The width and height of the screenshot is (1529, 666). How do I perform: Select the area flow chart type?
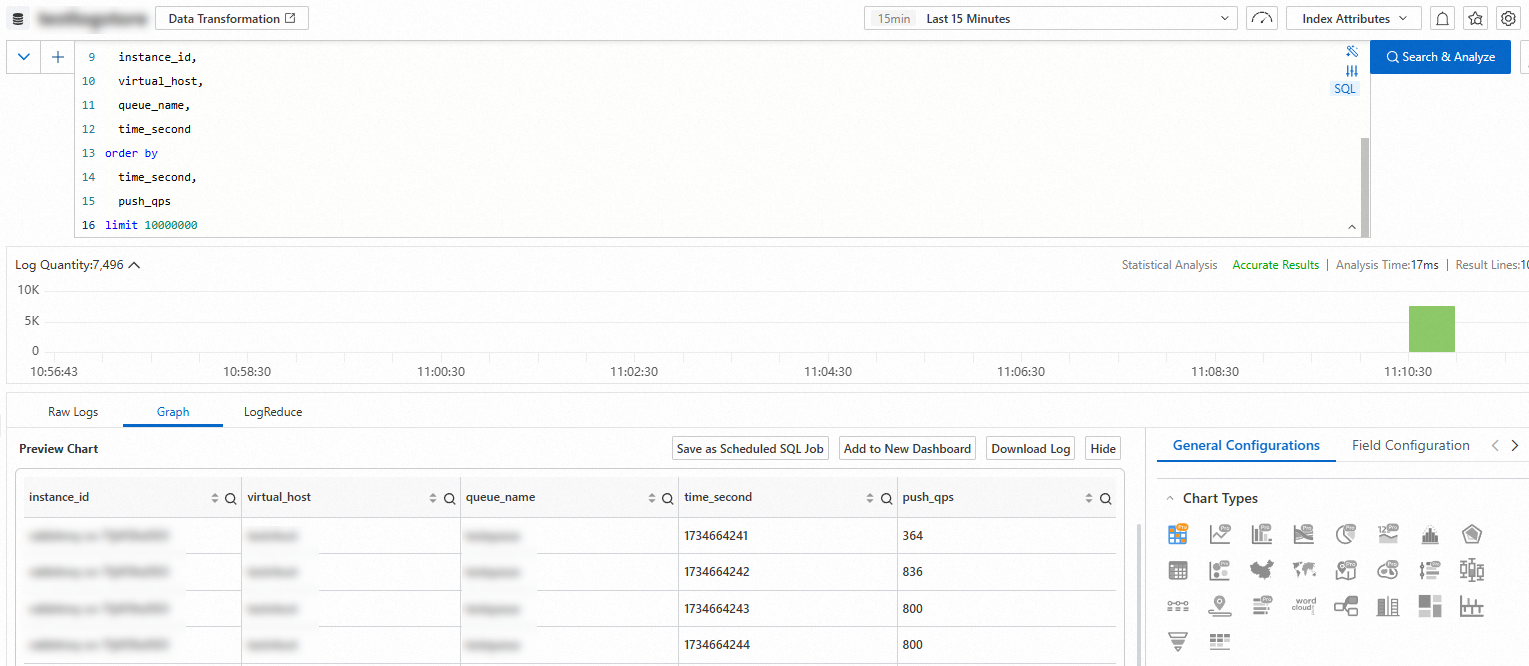click(x=1303, y=535)
